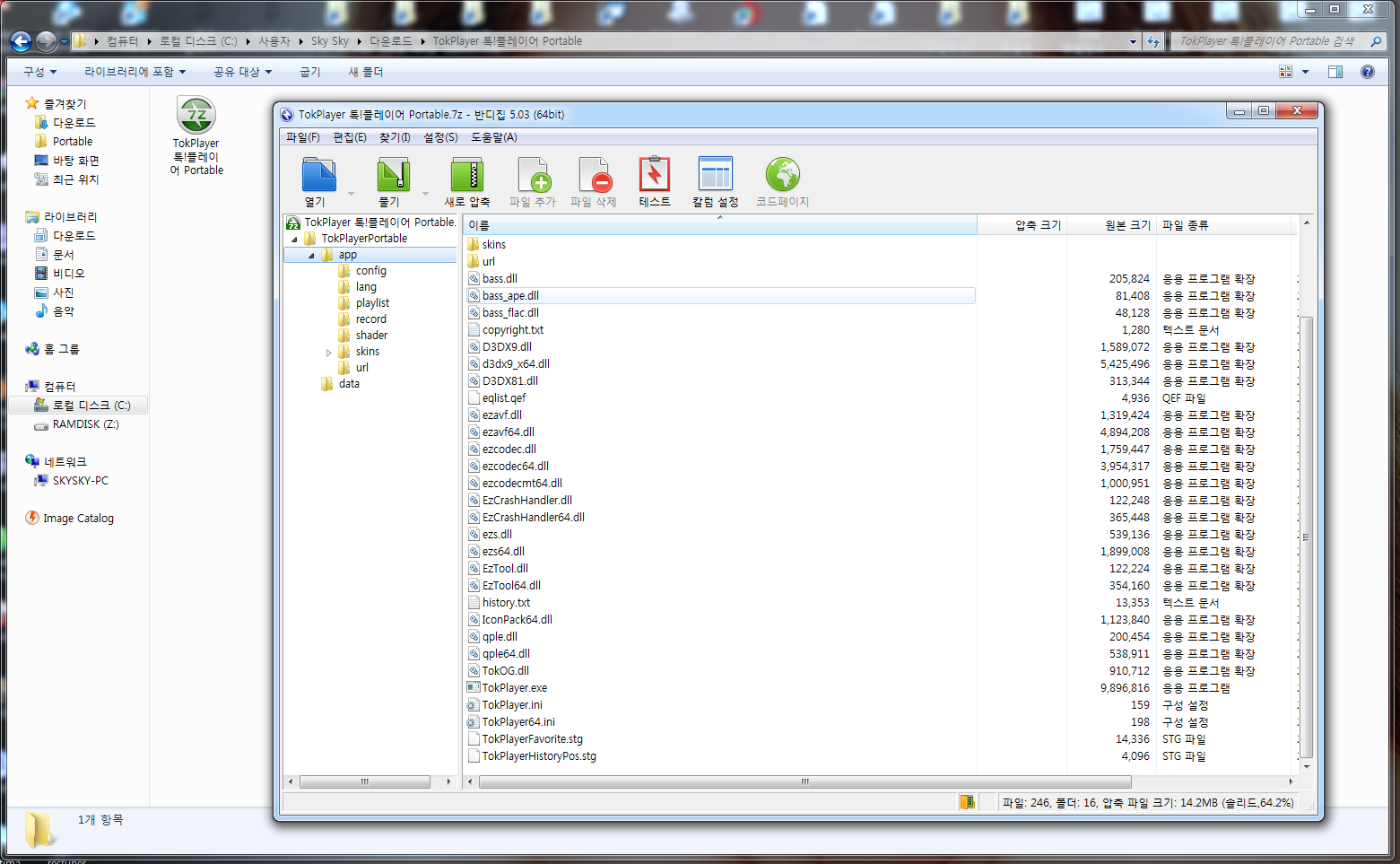Click the 테스트 (Test) toolbar icon

pos(654,174)
